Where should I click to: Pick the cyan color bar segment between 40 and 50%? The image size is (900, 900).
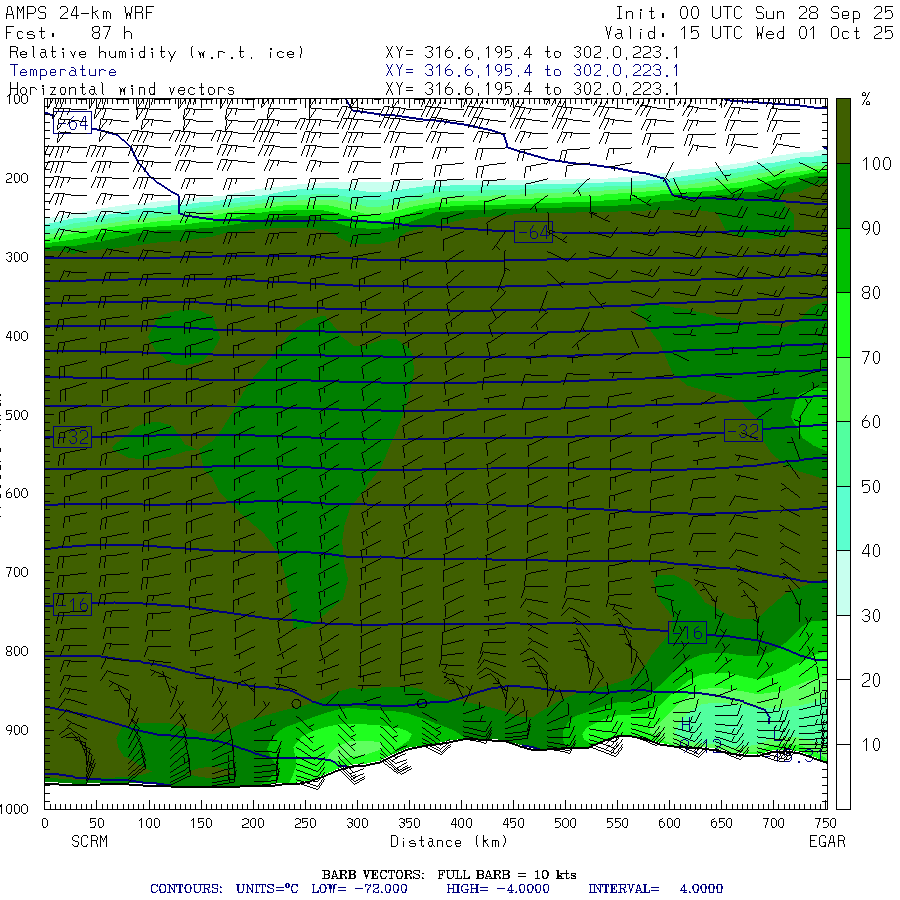click(843, 519)
